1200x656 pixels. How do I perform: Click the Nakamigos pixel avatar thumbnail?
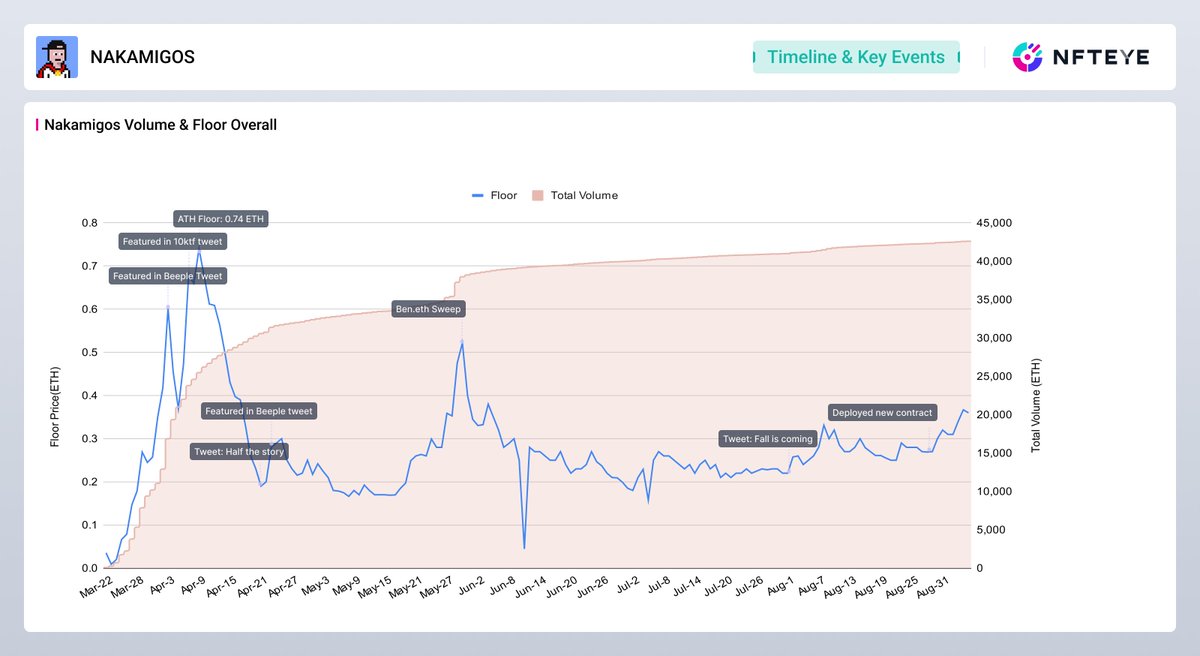[x=57, y=57]
